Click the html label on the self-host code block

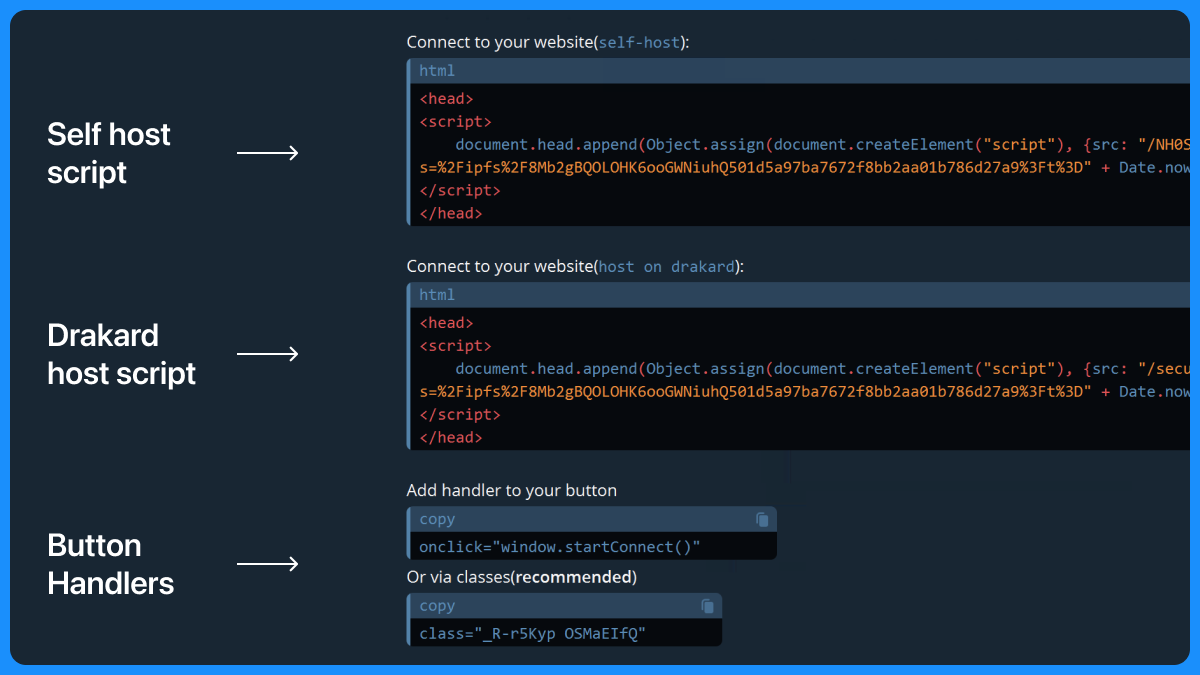pos(437,70)
